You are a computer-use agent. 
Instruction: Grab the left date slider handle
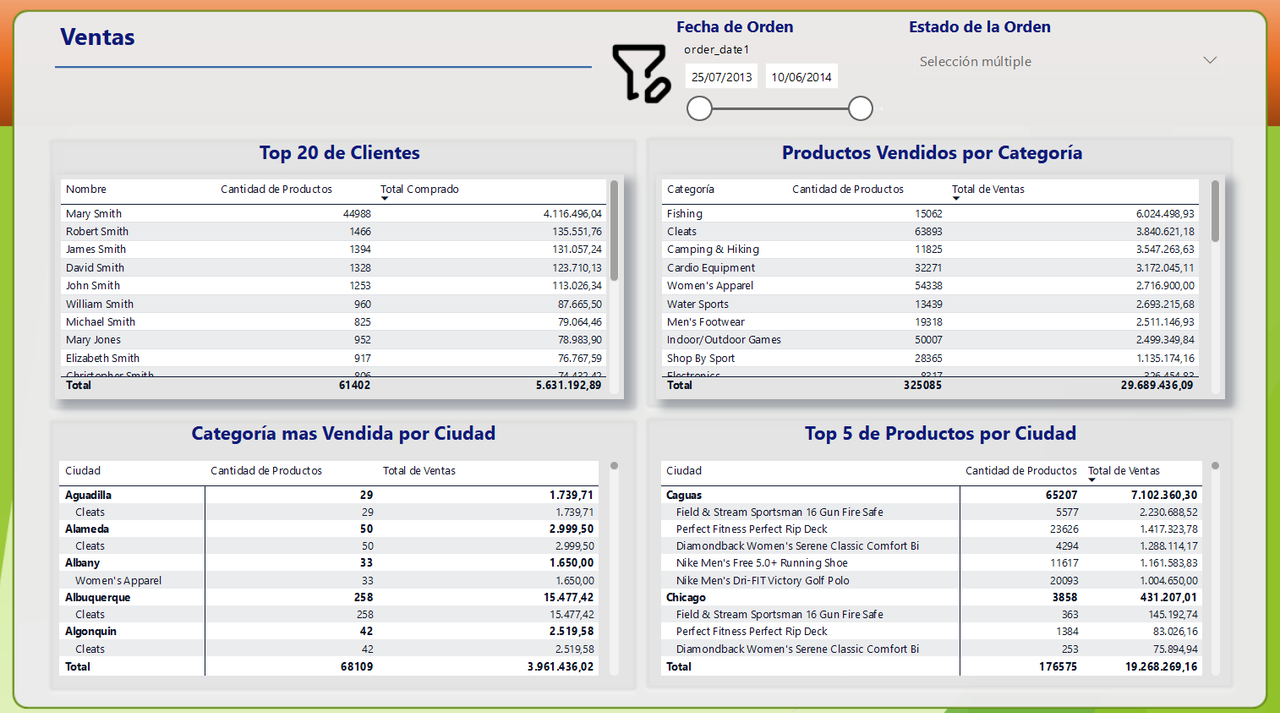[x=700, y=108]
